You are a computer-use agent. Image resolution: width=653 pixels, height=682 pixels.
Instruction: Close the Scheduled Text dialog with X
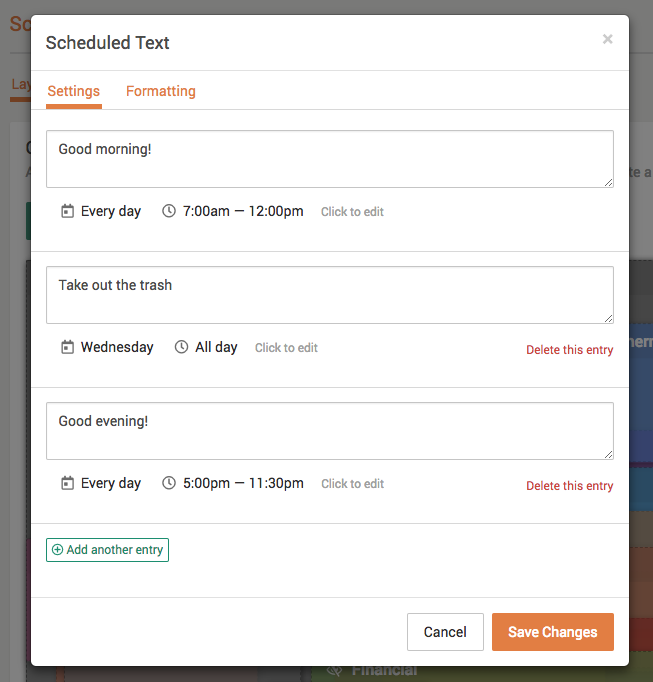coord(607,39)
